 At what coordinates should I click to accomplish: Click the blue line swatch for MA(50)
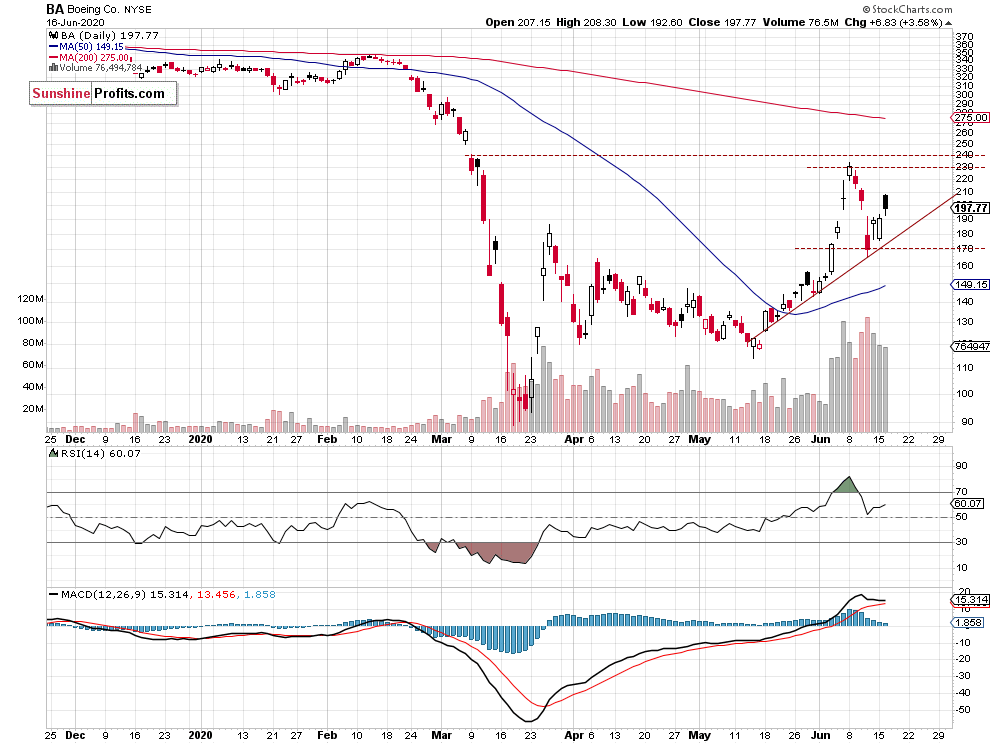click(54, 47)
